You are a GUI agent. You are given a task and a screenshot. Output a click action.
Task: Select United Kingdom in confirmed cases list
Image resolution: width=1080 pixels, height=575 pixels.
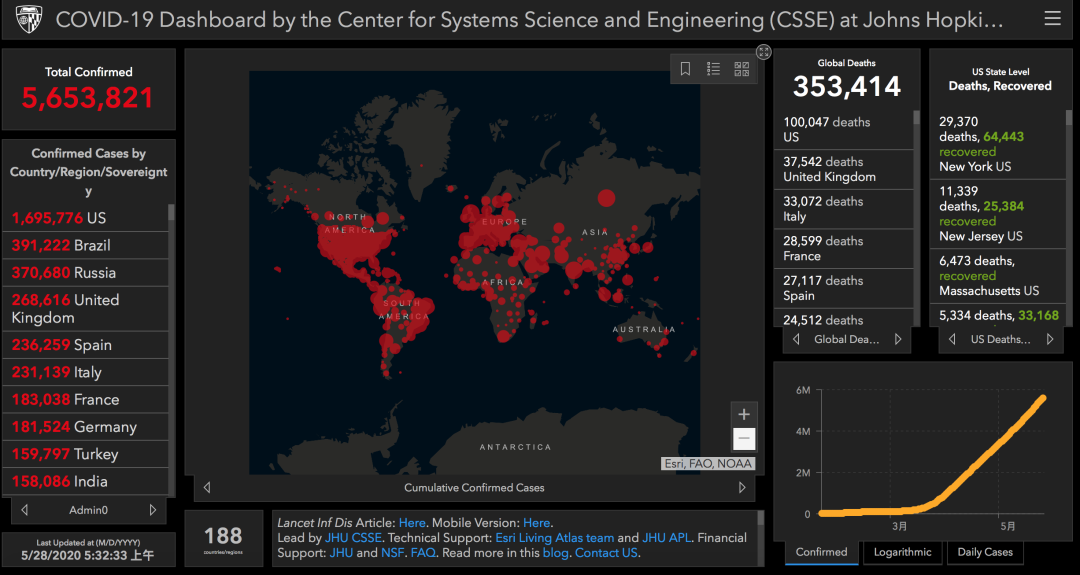point(85,309)
